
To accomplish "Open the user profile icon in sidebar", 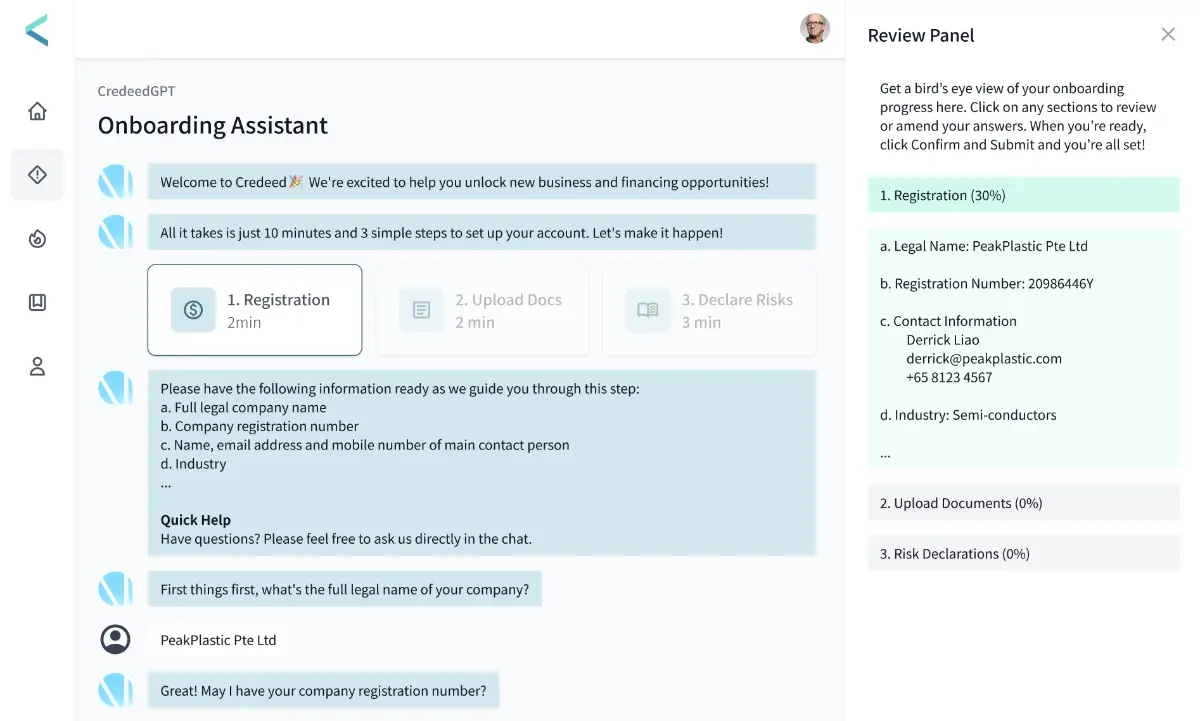I will pyautogui.click(x=37, y=366).
